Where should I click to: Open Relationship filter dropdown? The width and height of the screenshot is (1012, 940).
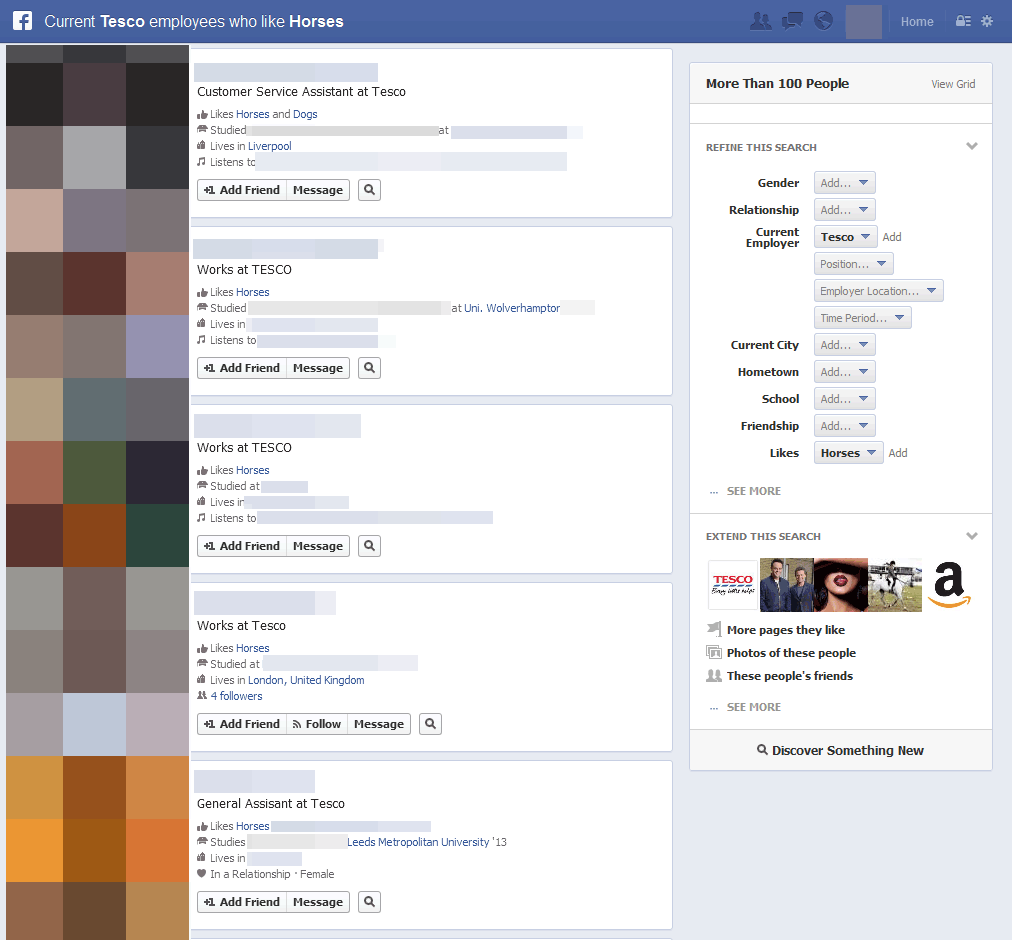pyautogui.click(x=844, y=210)
